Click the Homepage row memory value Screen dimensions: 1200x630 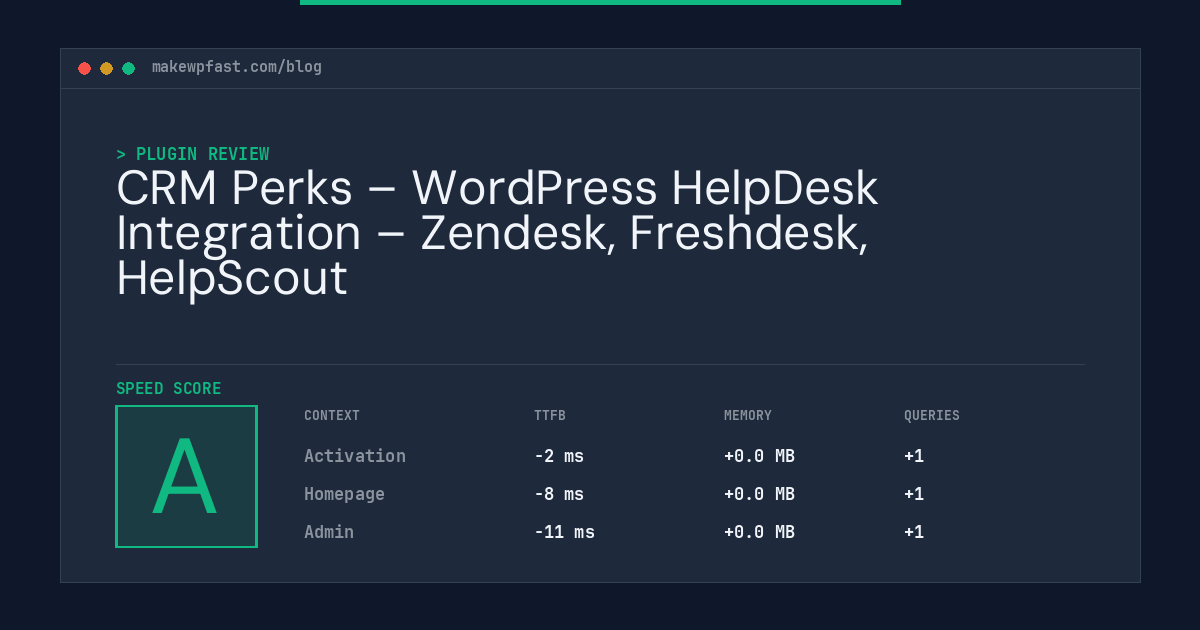point(759,494)
